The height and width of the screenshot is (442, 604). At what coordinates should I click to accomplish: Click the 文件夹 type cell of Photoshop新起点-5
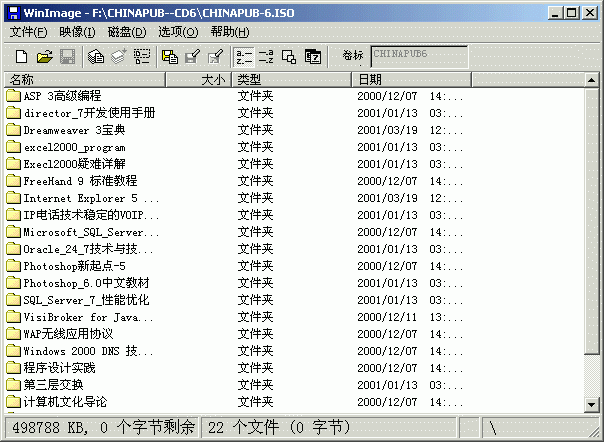(x=255, y=266)
